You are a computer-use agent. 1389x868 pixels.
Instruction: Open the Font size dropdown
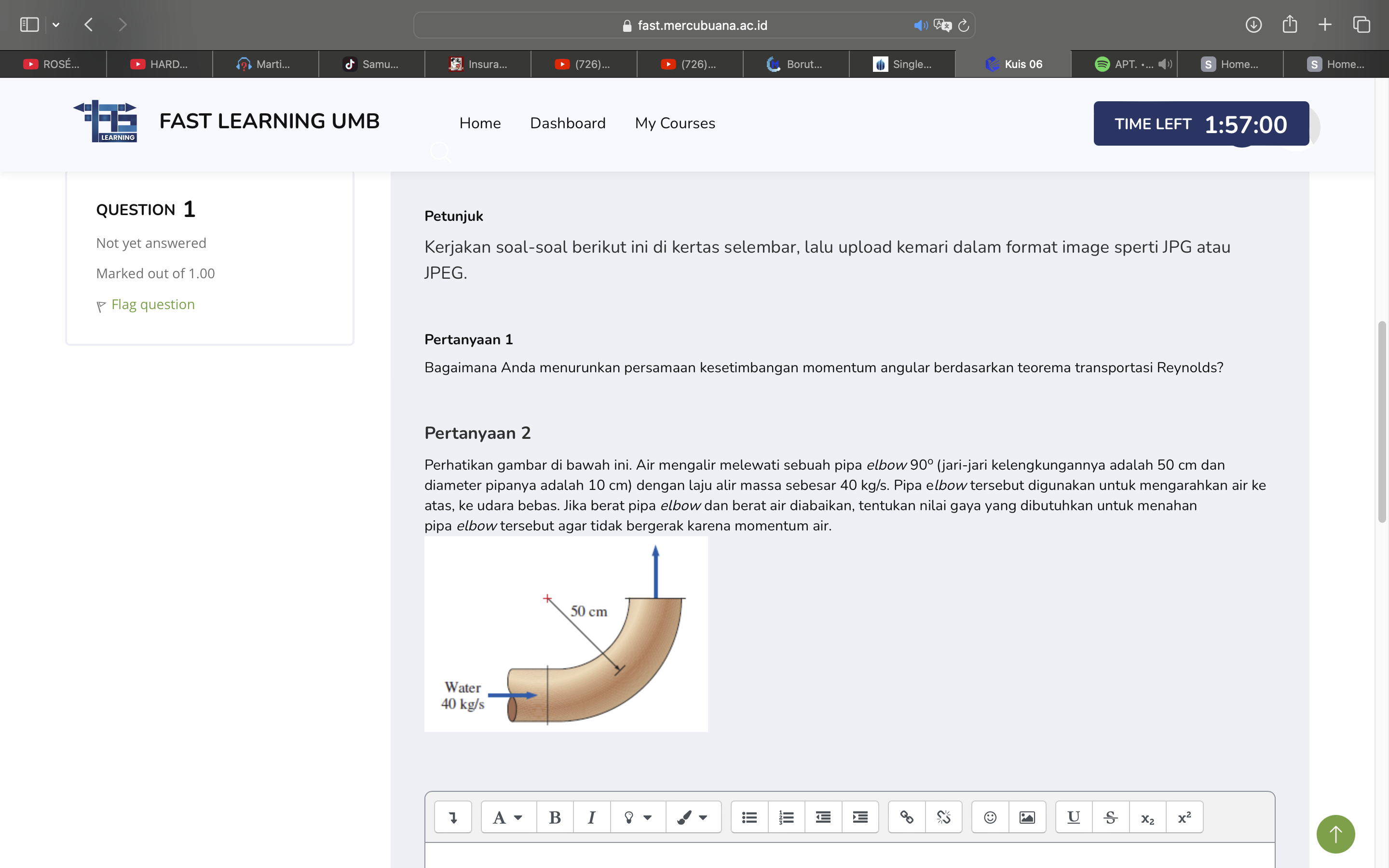pos(506,818)
